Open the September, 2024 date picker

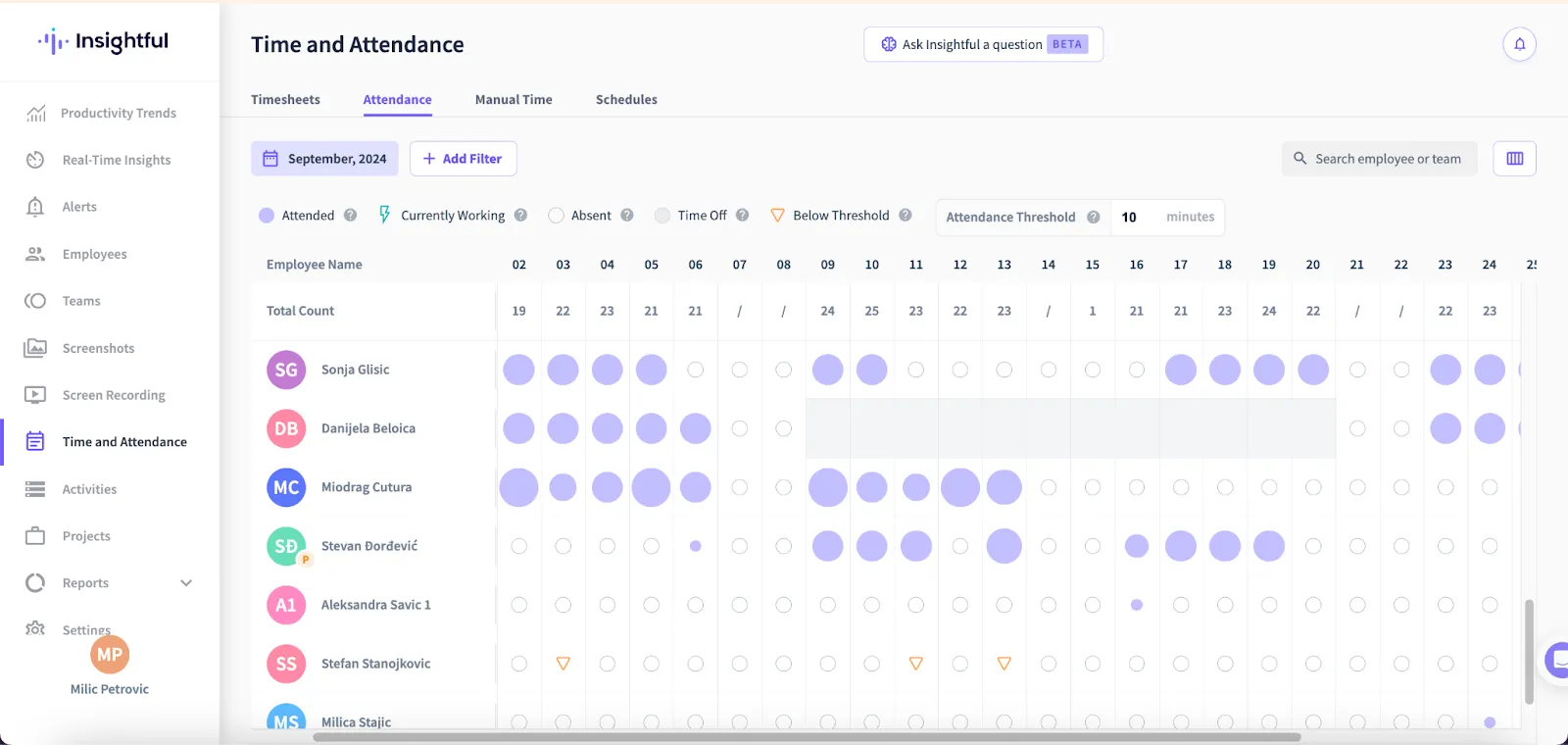coord(324,159)
